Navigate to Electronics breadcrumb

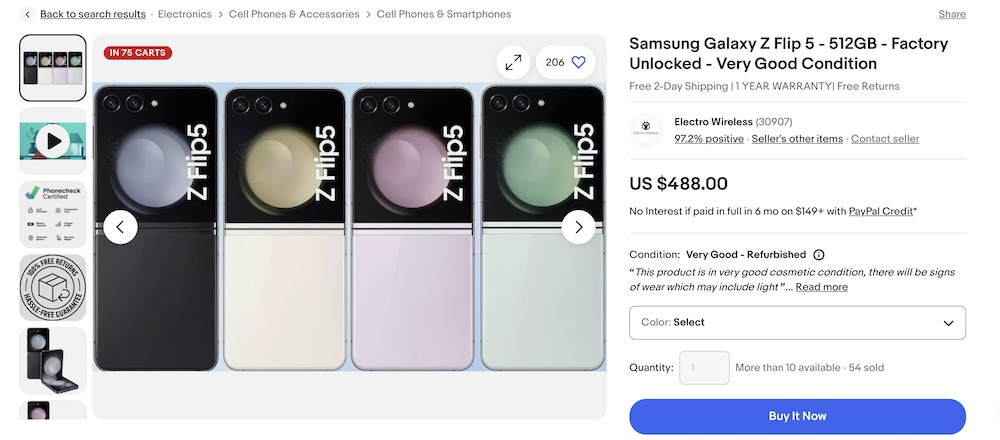point(185,15)
